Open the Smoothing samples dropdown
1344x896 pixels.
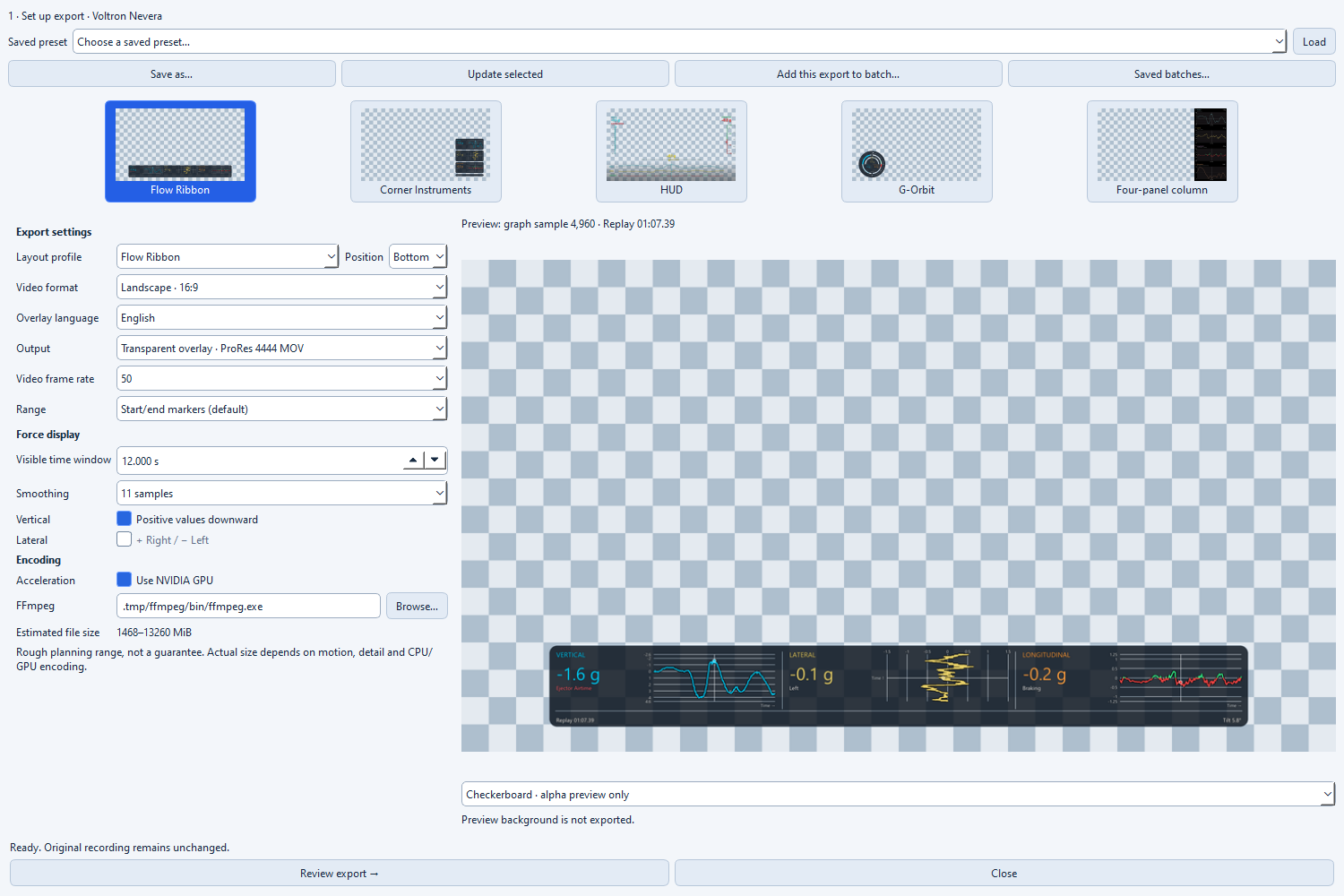pos(282,494)
